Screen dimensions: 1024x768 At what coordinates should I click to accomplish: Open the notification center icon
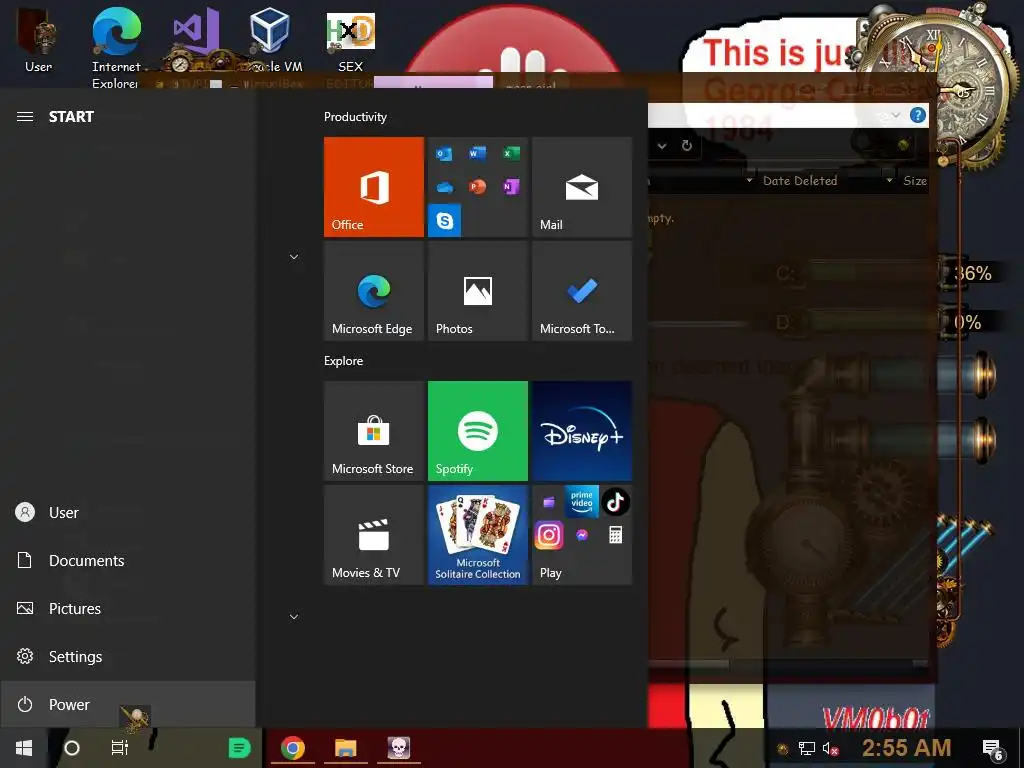point(993,748)
